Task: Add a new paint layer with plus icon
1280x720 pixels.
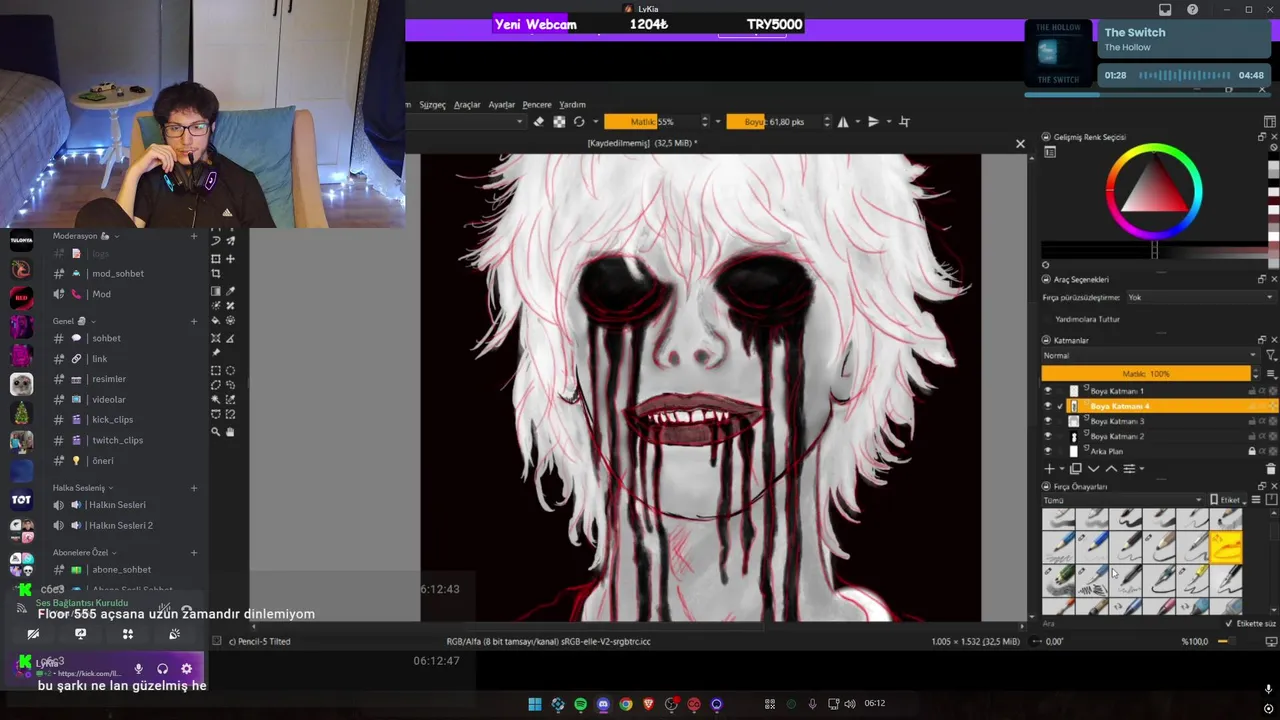Action: [1049, 468]
